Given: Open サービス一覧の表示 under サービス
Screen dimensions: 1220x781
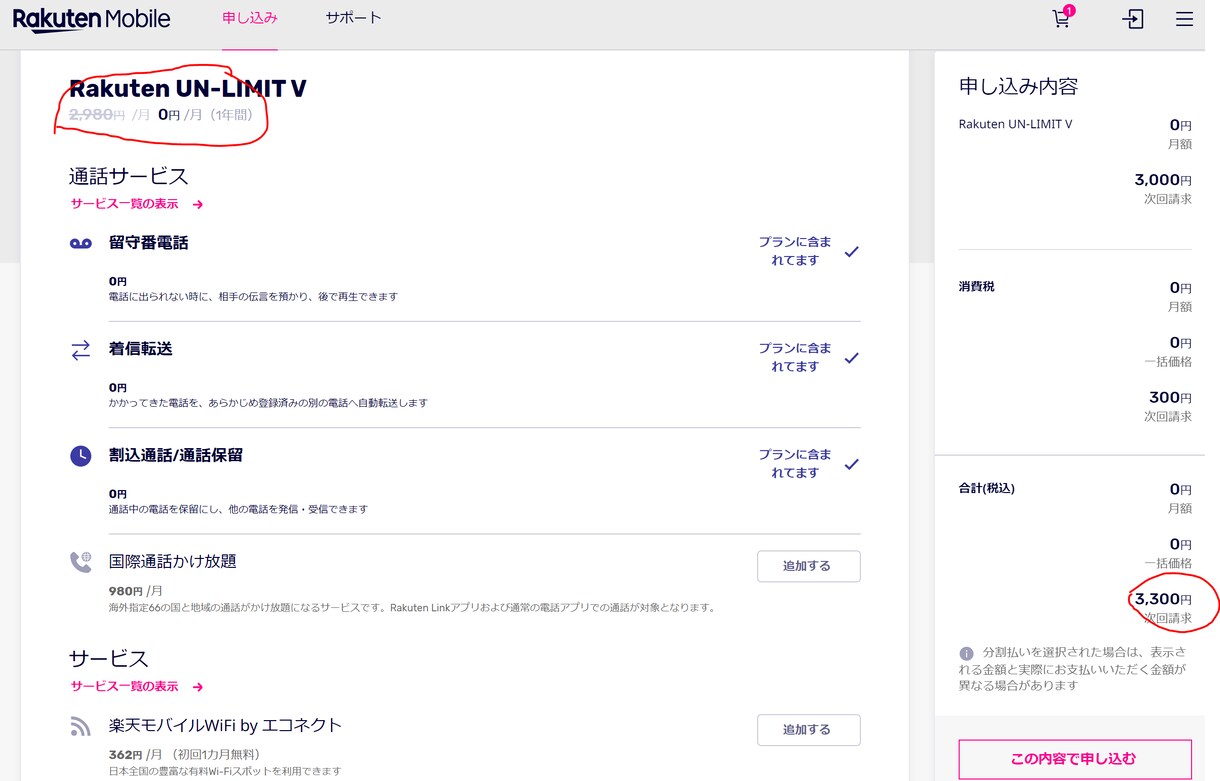Looking at the screenshot, I should tap(137, 686).
